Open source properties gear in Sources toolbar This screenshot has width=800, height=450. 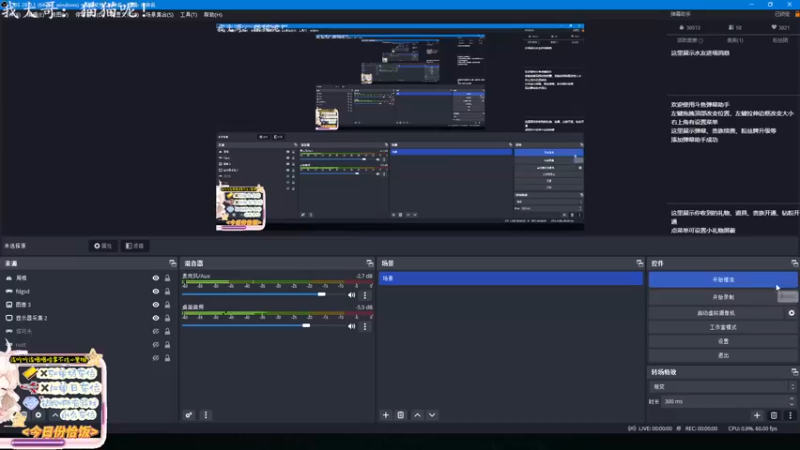pyautogui.click(x=38, y=415)
